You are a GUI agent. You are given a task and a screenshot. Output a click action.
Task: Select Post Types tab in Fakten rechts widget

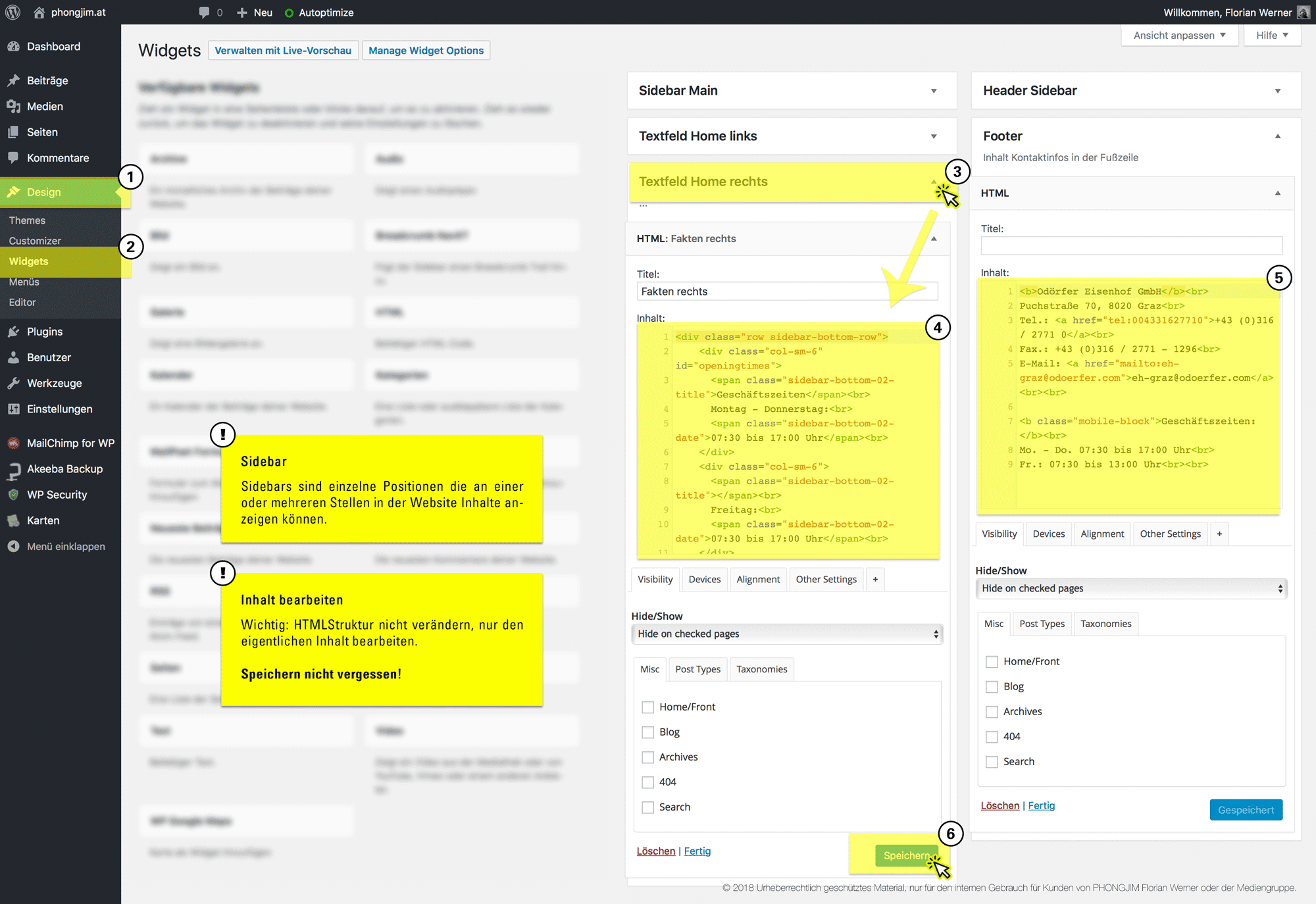(x=698, y=669)
